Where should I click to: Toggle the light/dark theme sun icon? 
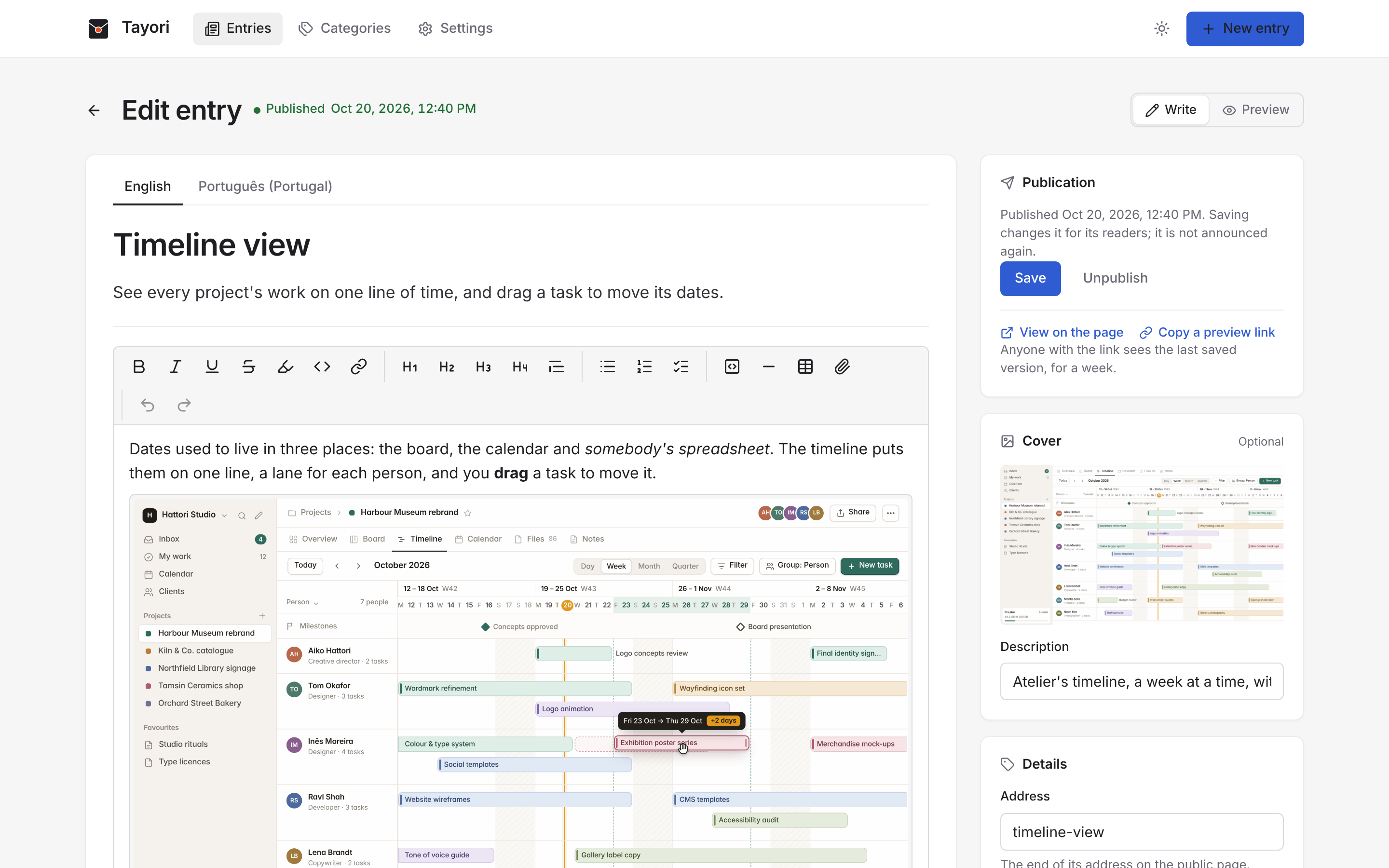click(x=1162, y=29)
